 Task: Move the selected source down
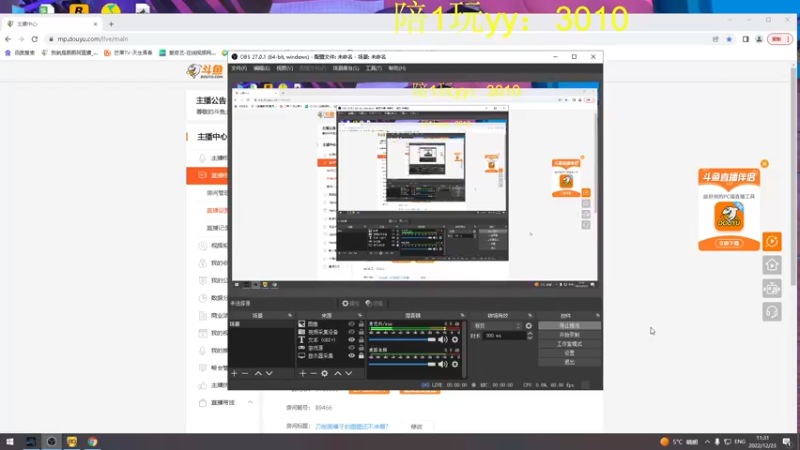[348, 373]
